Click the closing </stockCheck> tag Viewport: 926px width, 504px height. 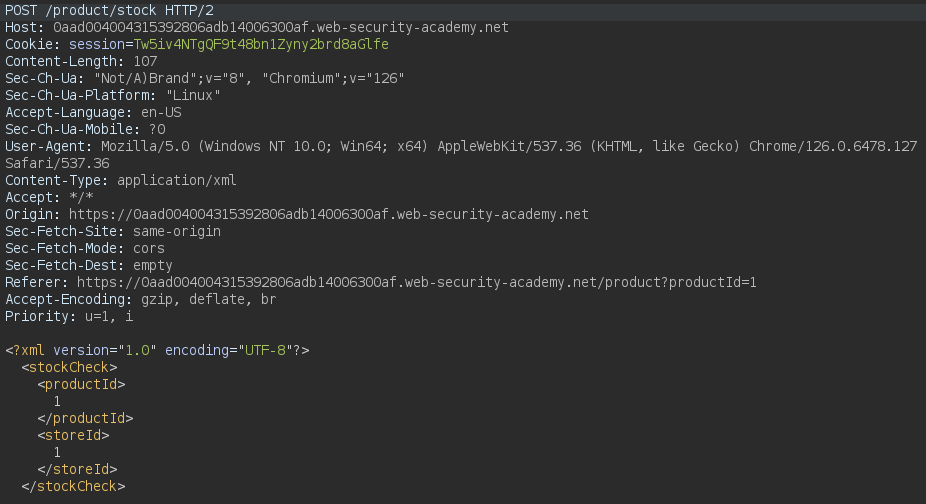[74, 486]
